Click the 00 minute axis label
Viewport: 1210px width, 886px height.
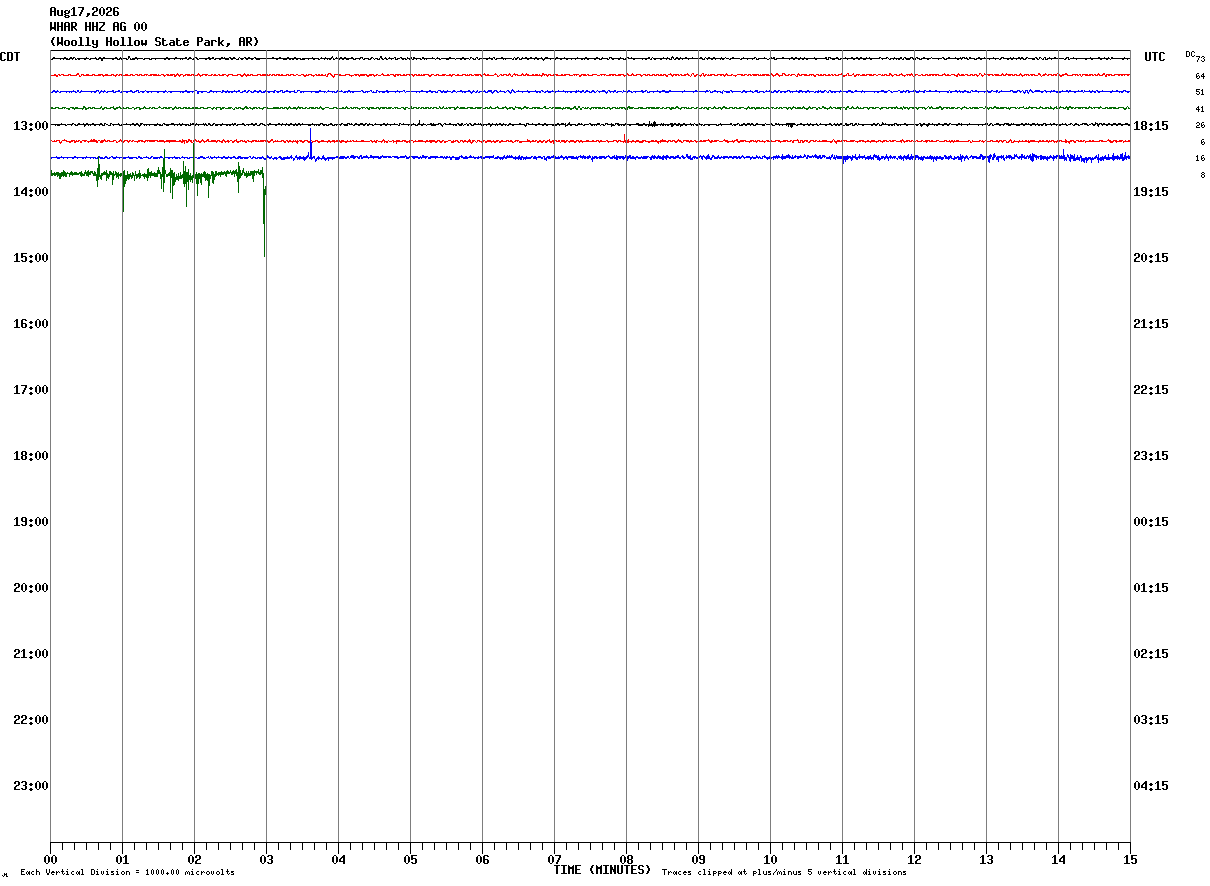[x=50, y=859]
